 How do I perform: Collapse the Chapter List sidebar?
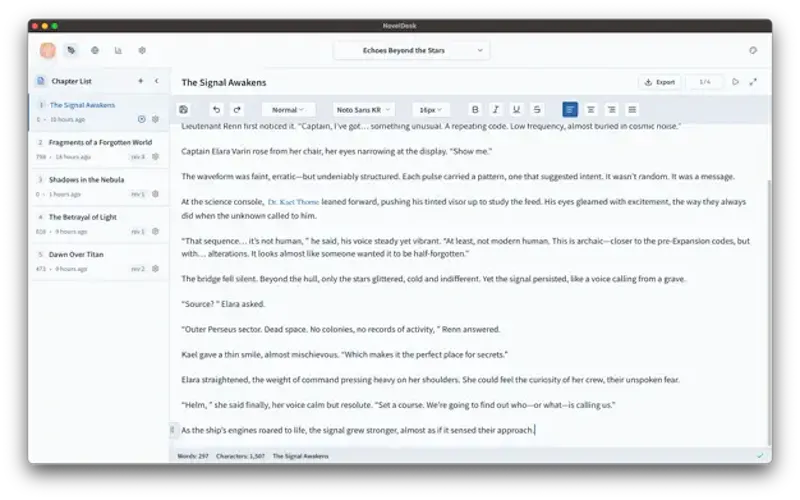click(x=157, y=81)
